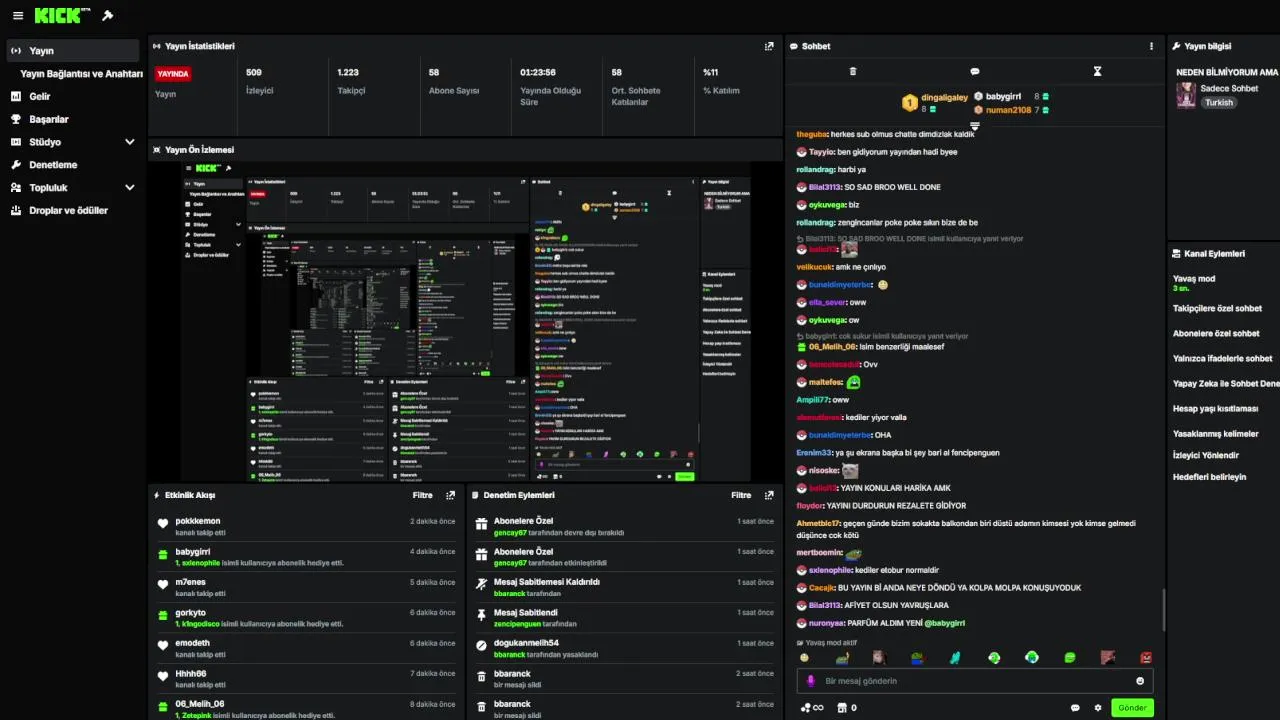Viewport: 1280px width, 720px height.
Task: Select gorkyto row in activity feed
Action: (x=306, y=617)
